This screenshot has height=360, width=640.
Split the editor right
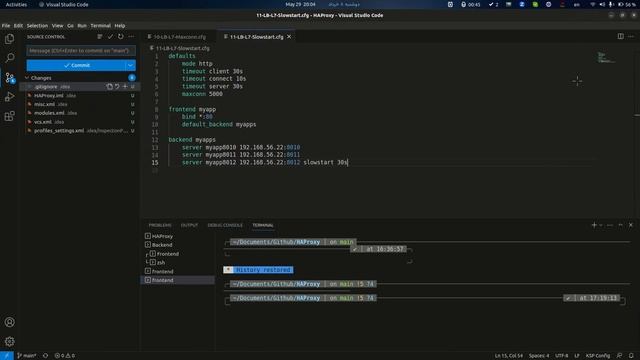(x=620, y=36)
